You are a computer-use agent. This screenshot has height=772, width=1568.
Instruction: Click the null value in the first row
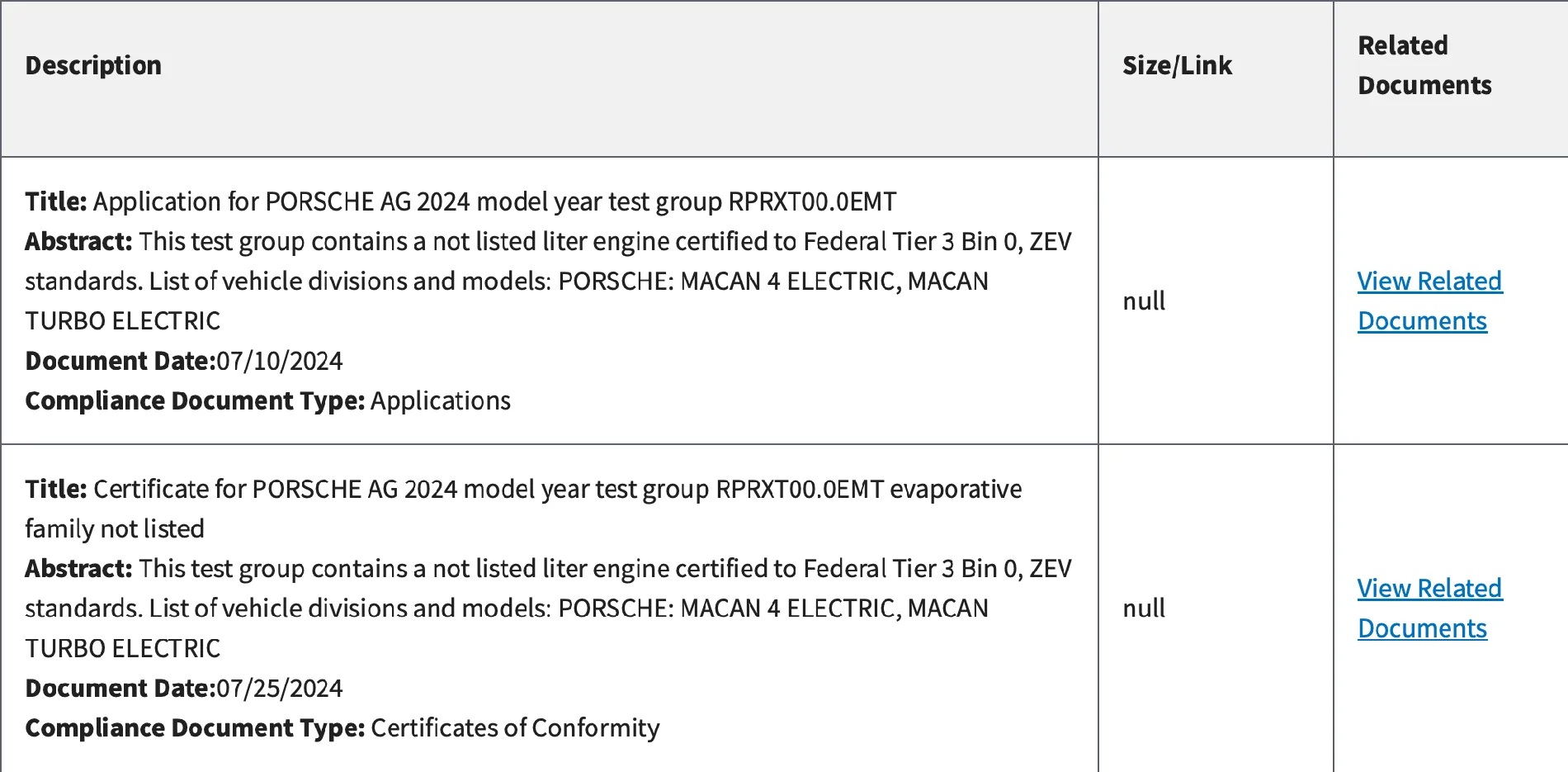click(x=1144, y=301)
